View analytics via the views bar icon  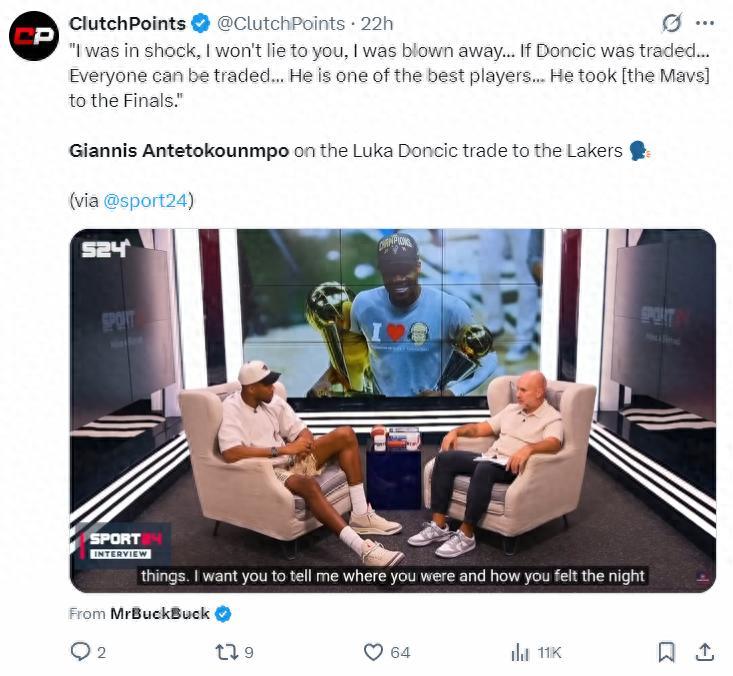(520, 652)
